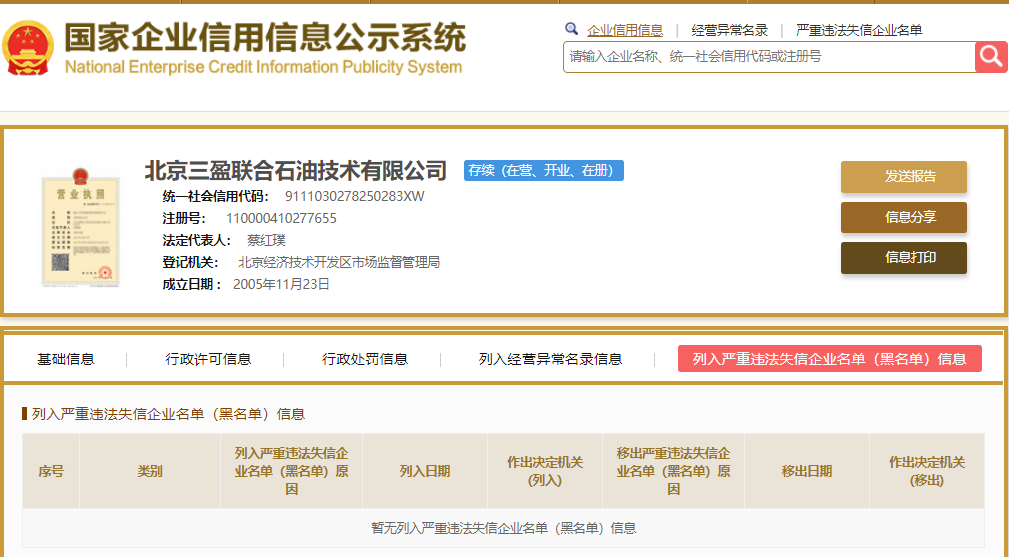Click the enterprise name search input field
Image resolution: width=1009 pixels, height=557 pixels.
click(x=769, y=57)
